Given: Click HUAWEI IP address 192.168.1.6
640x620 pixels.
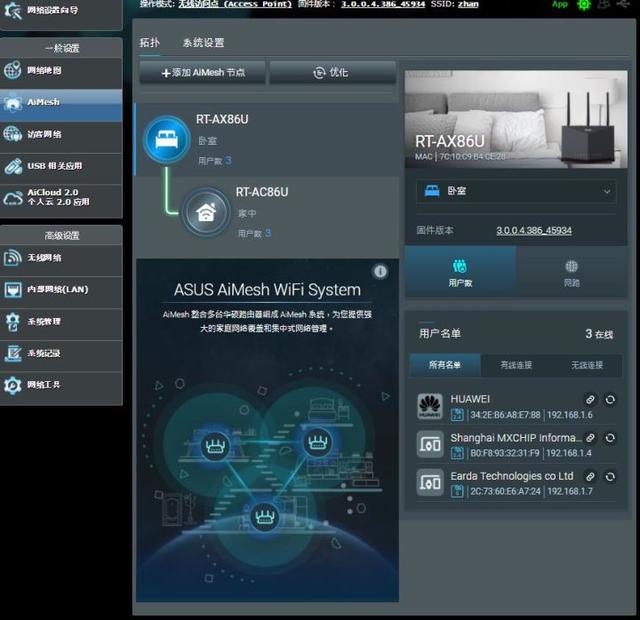Looking at the screenshot, I should point(570,415).
